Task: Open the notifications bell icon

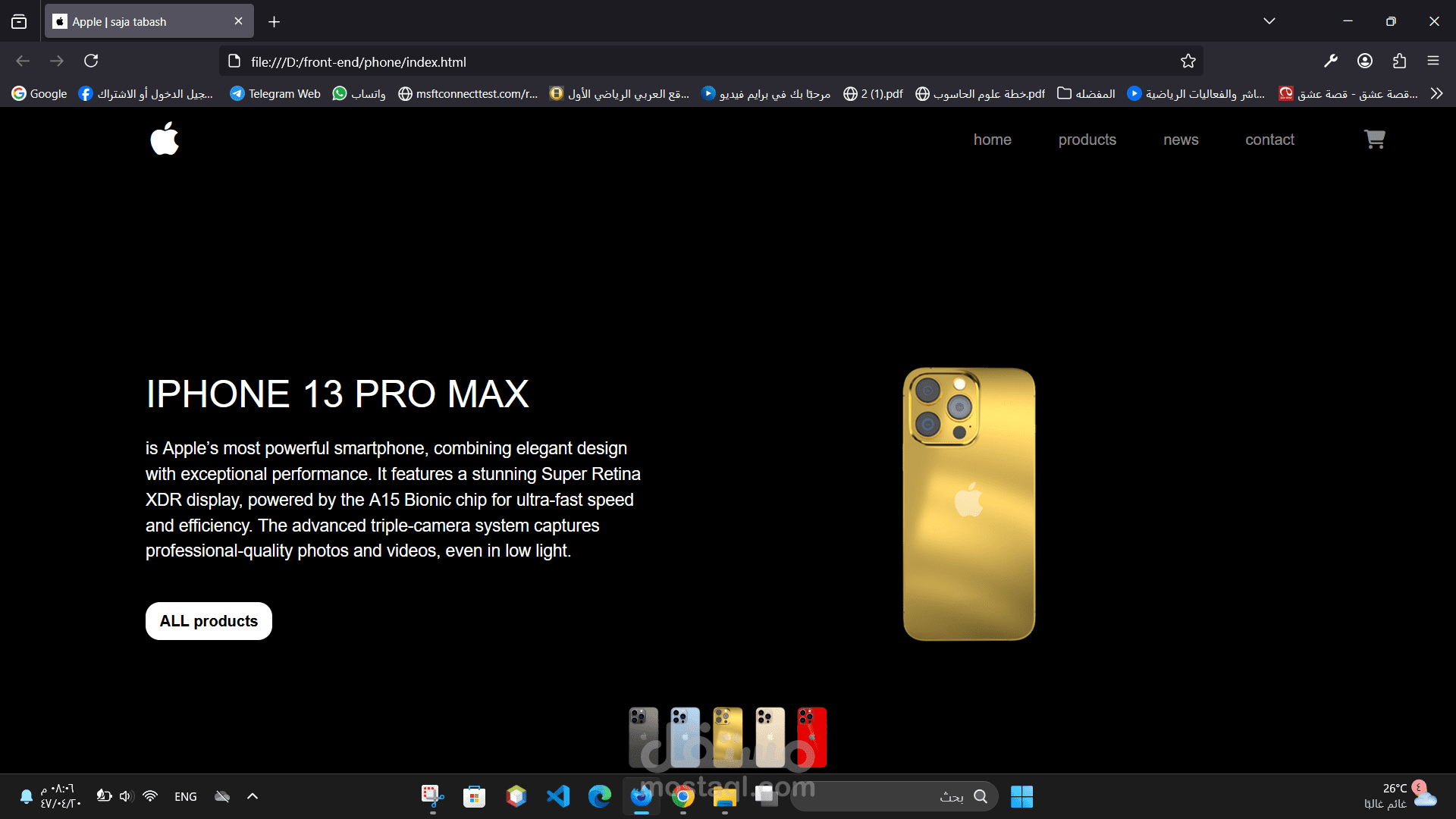Action: (26, 796)
